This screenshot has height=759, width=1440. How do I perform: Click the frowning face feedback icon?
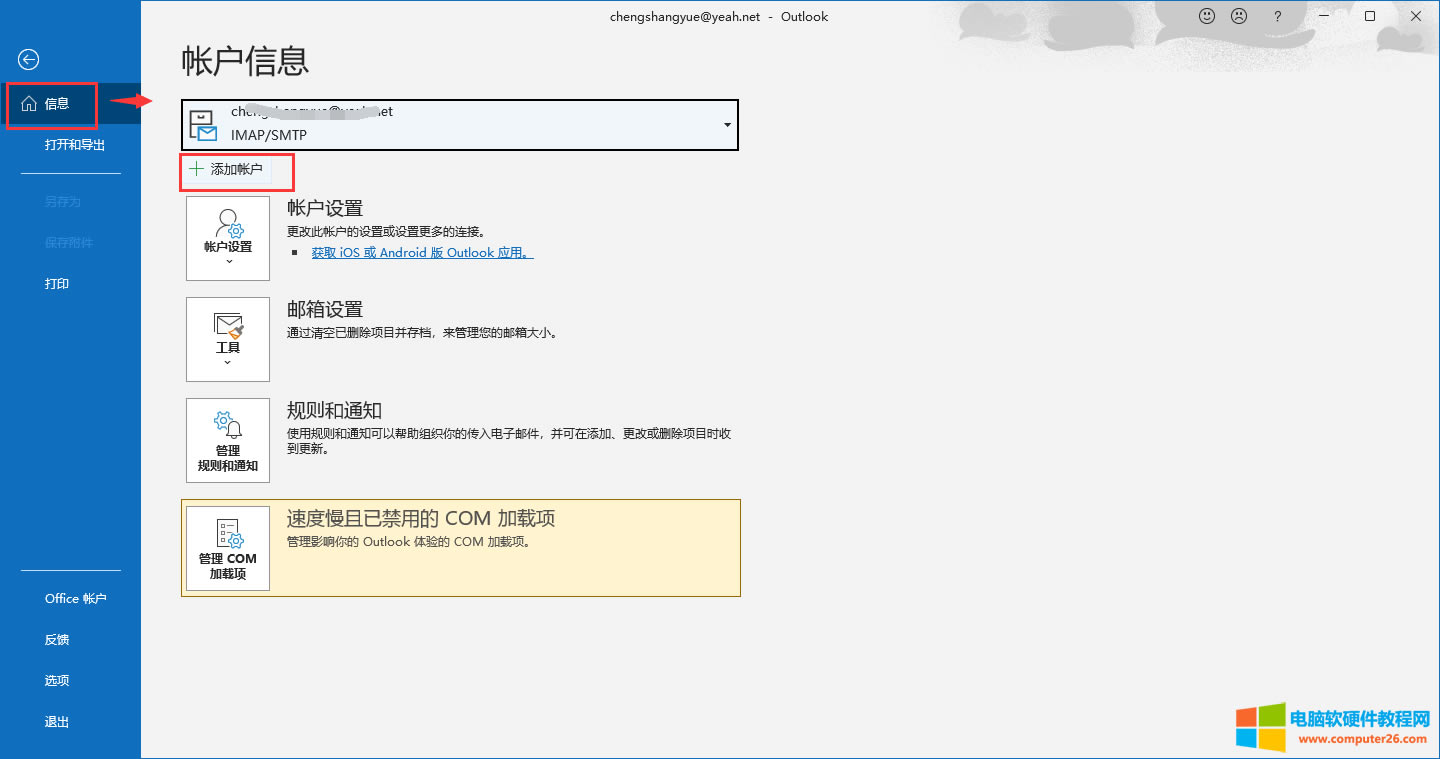tap(1239, 16)
